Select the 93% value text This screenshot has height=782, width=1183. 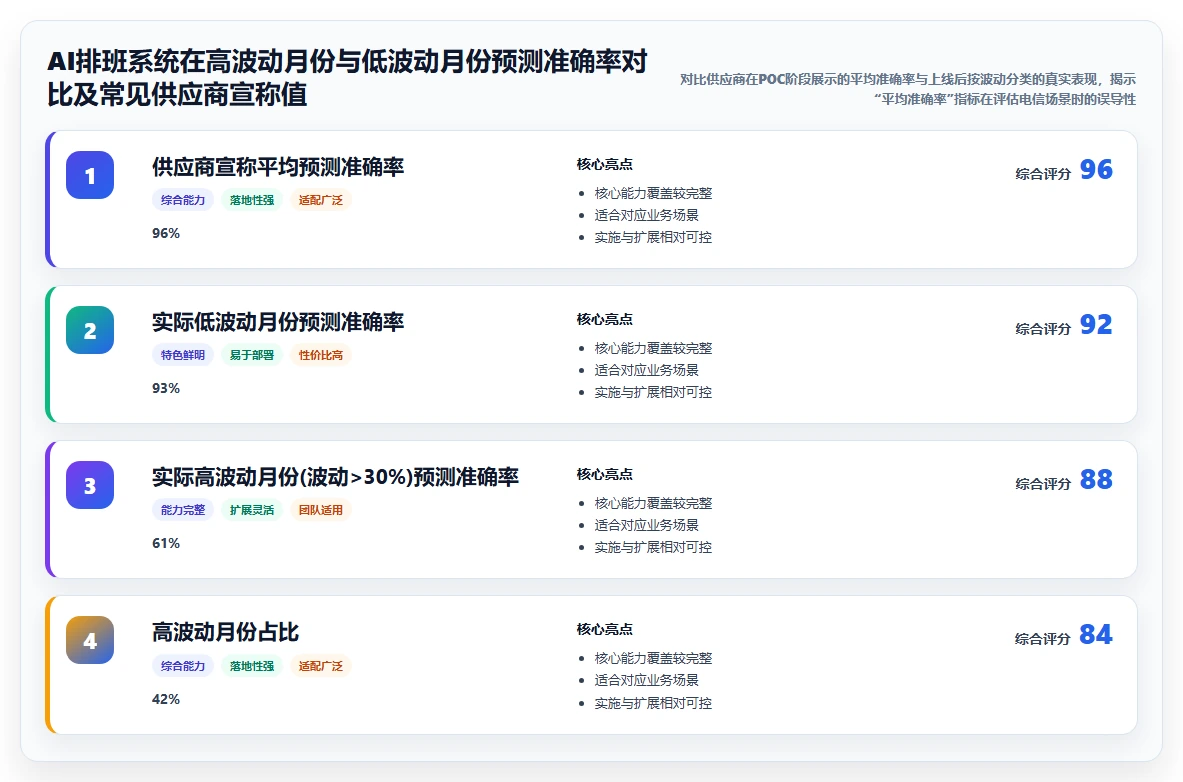pos(166,388)
